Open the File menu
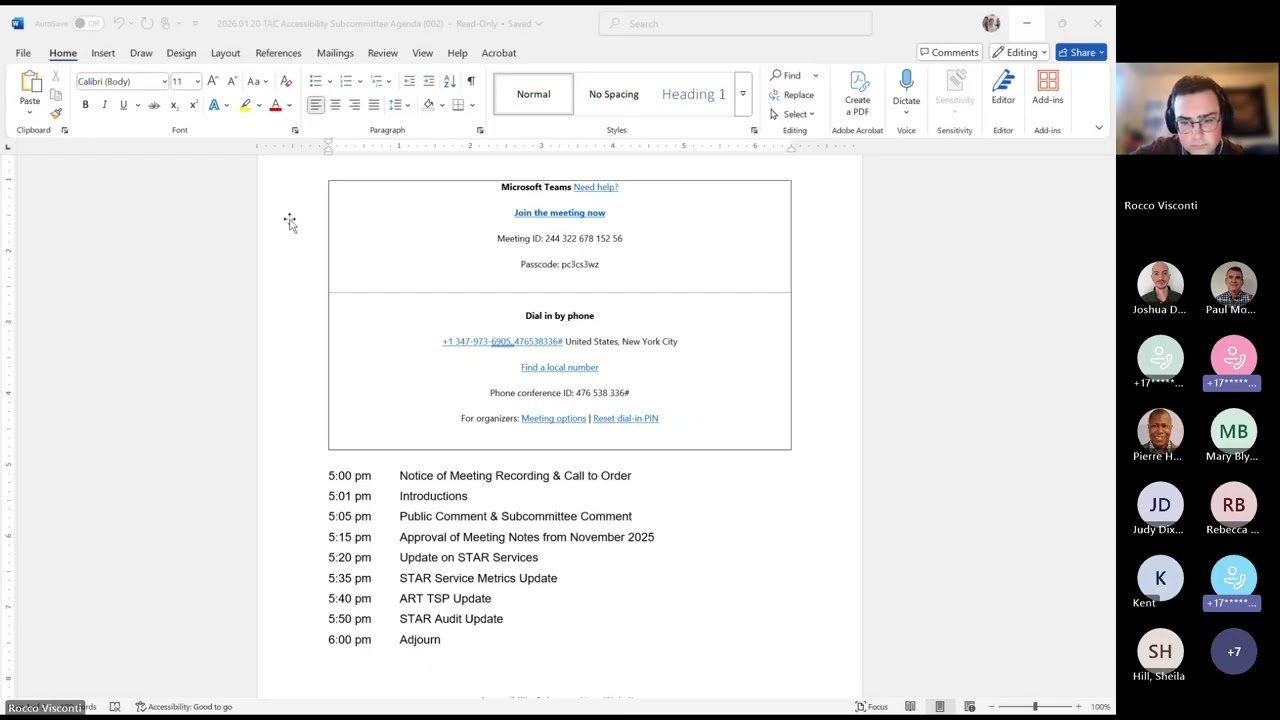1280x720 pixels. 23,53
